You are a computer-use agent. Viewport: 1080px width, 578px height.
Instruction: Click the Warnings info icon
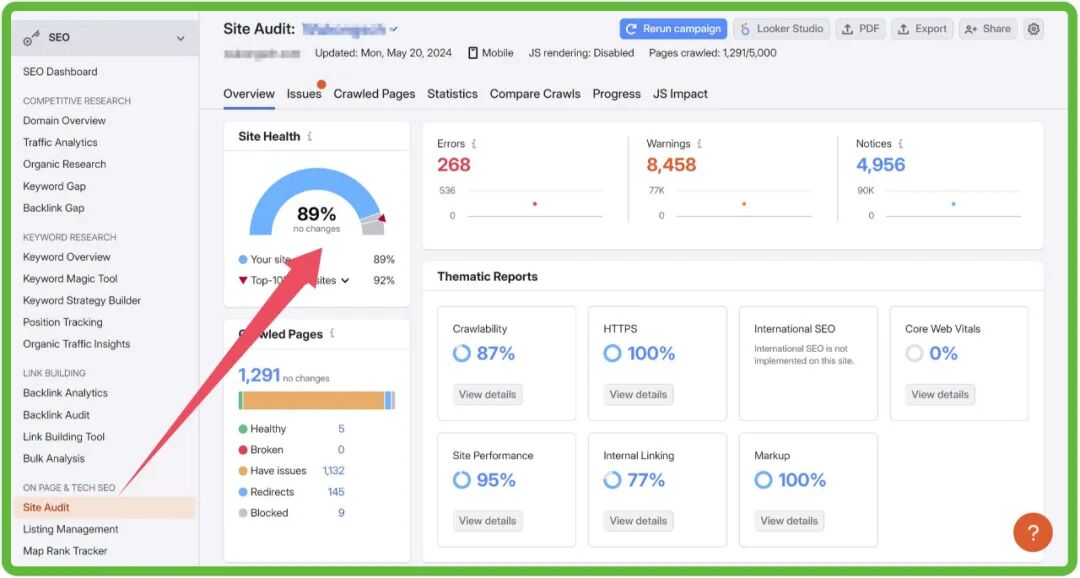click(699, 144)
